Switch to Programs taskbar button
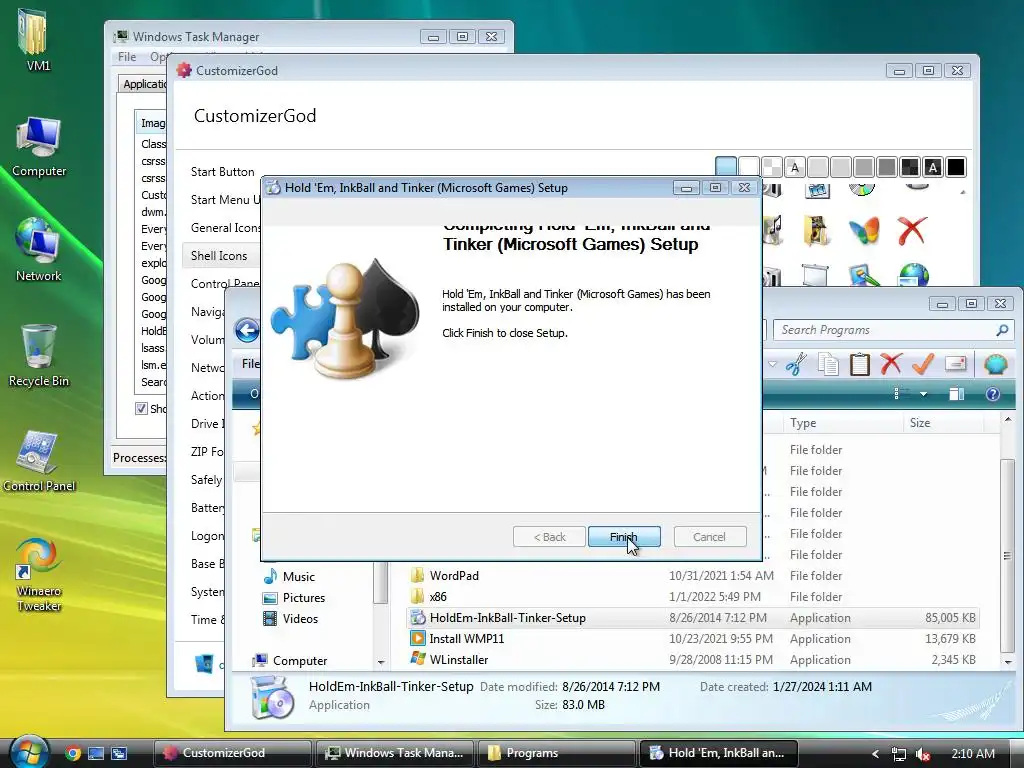 coord(556,753)
